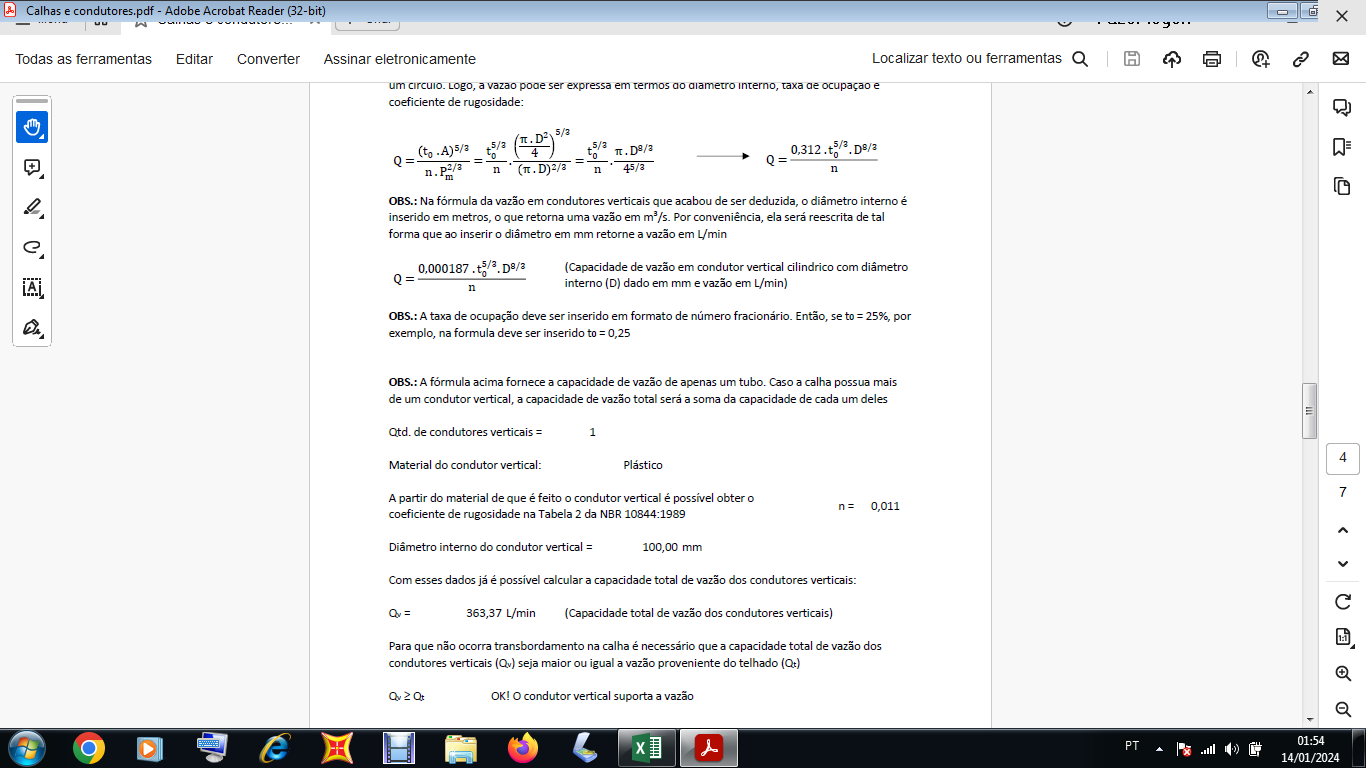1366x768 pixels.
Task: Open the Comments panel on right
Action: 1342,107
